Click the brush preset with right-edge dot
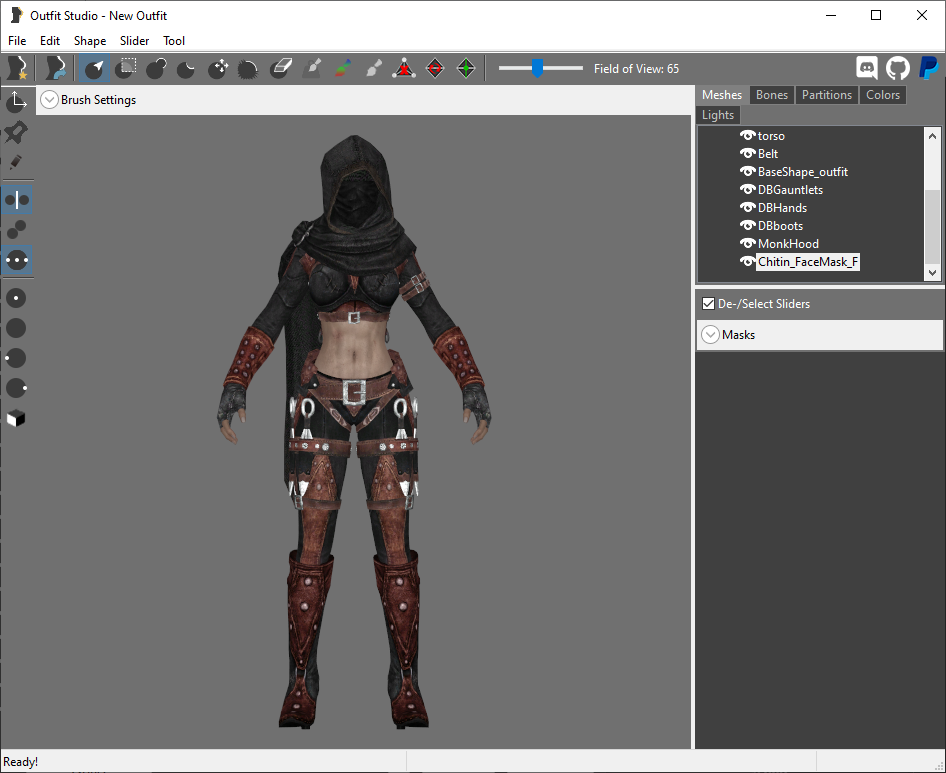 point(16,388)
